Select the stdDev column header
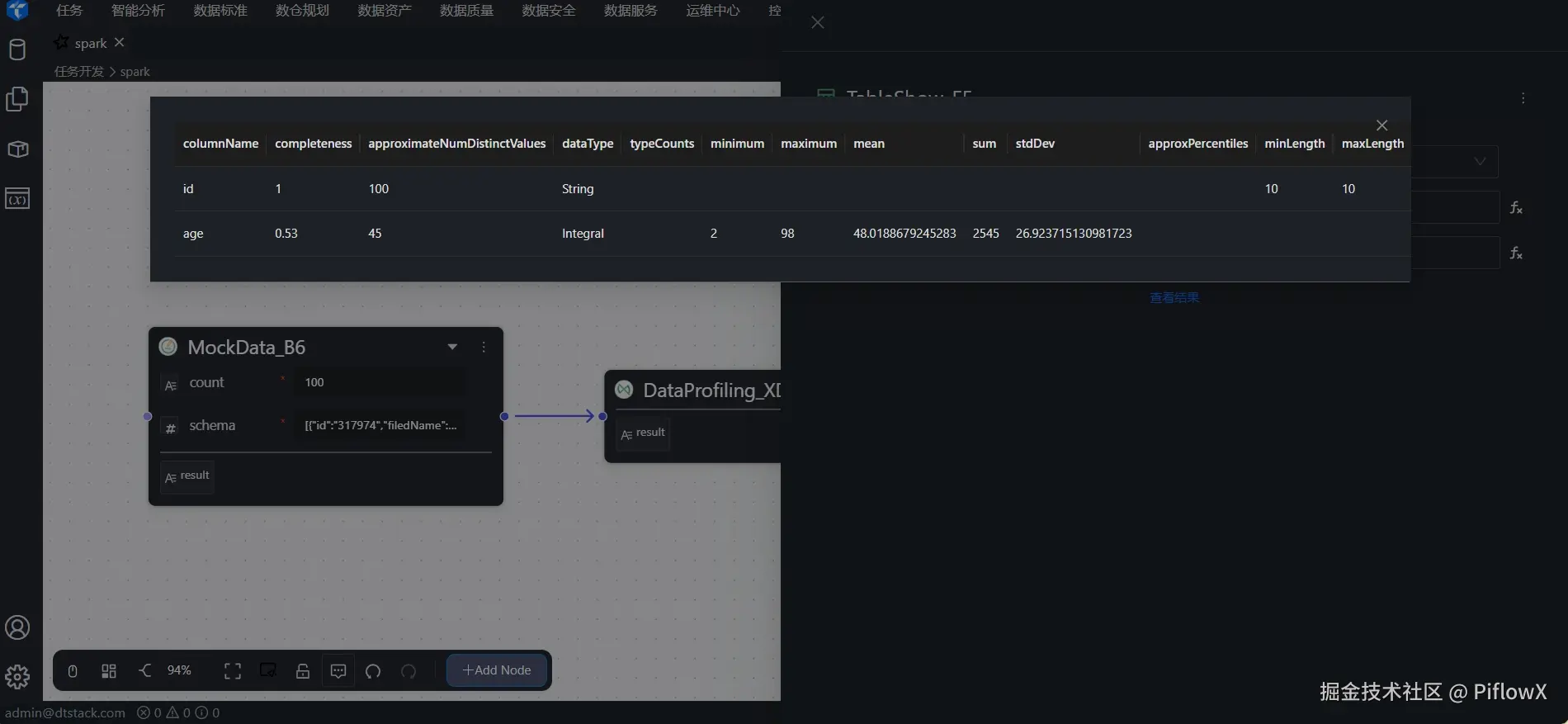This screenshot has width=1568, height=724. point(1035,144)
